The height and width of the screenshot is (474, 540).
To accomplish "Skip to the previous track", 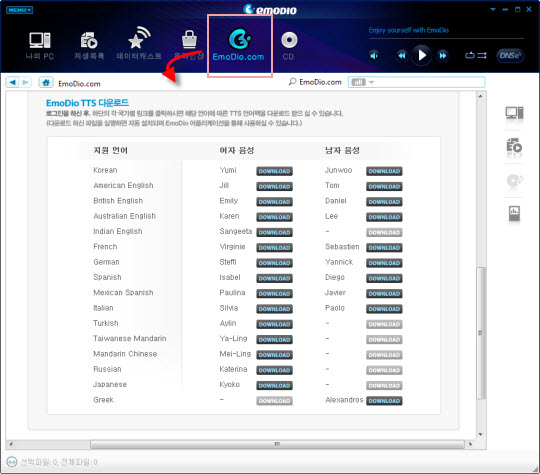I will (x=402, y=55).
